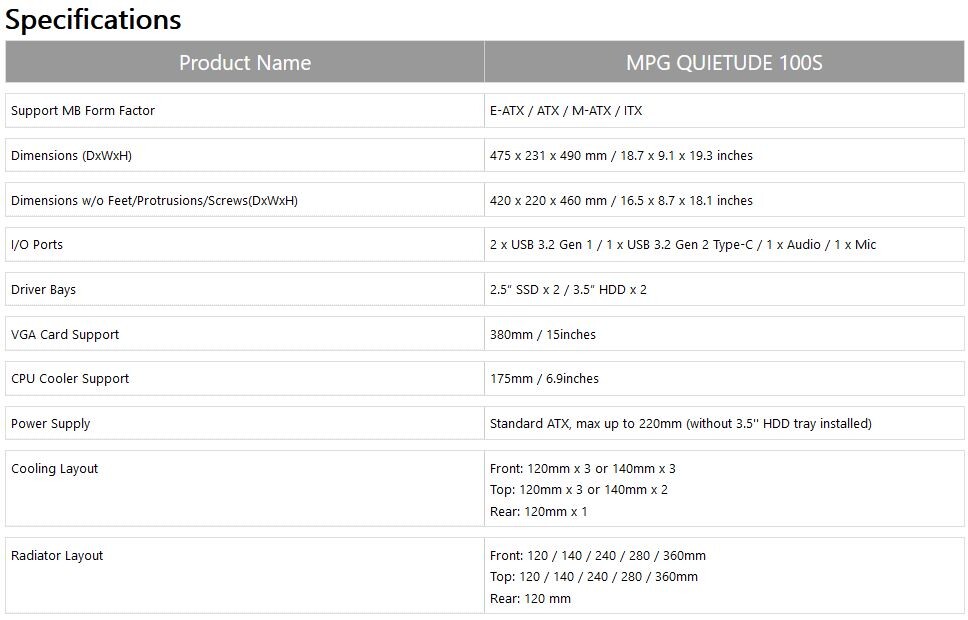
Task: Click the E-ATX / ATX / M-ATX / ITX value
Action: click(566, 111)
